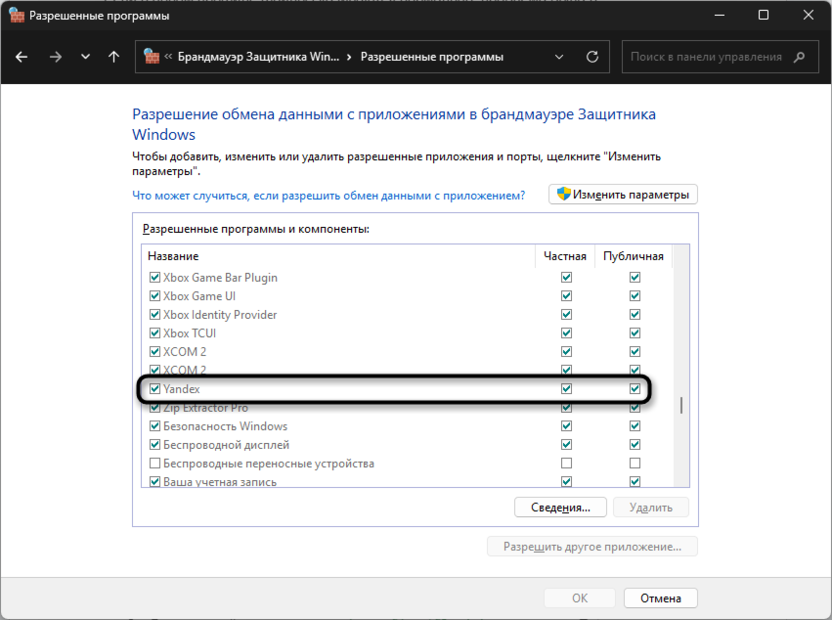
Task: Click the Разрешенные программы breadcrumb item
Action: point(431,57)
